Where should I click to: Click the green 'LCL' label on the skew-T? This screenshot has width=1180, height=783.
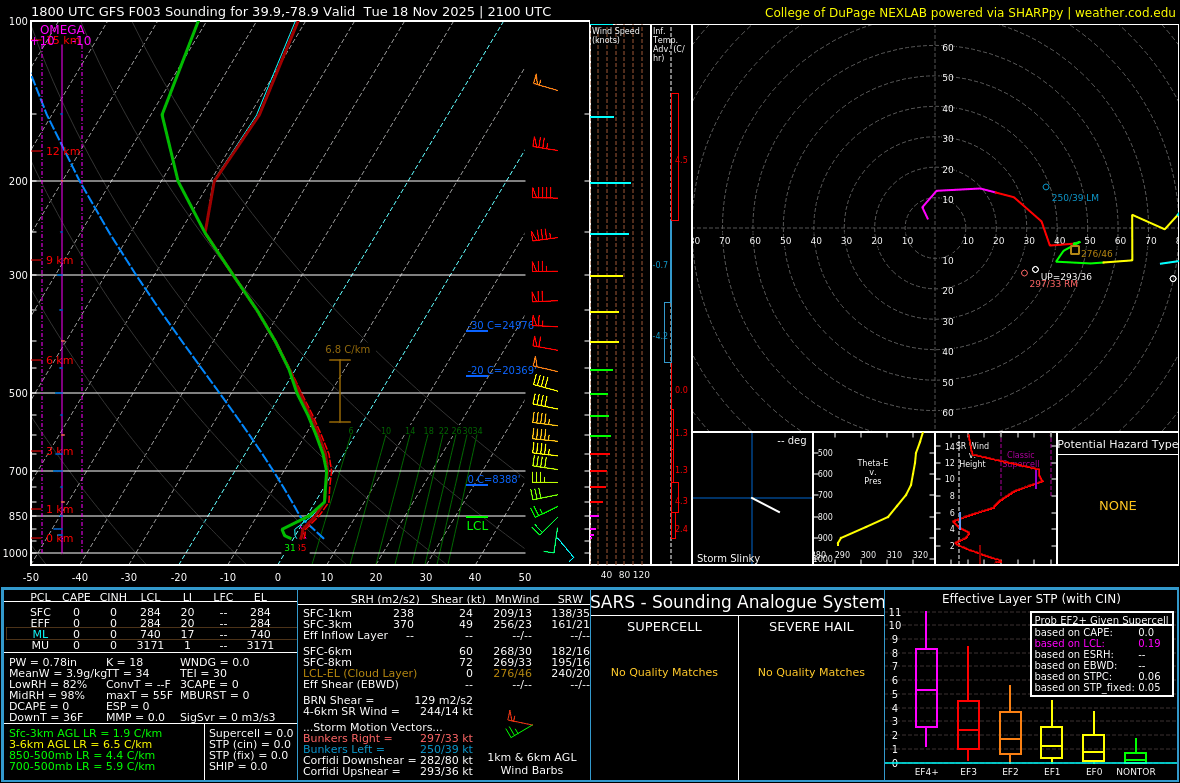[477, 526]
